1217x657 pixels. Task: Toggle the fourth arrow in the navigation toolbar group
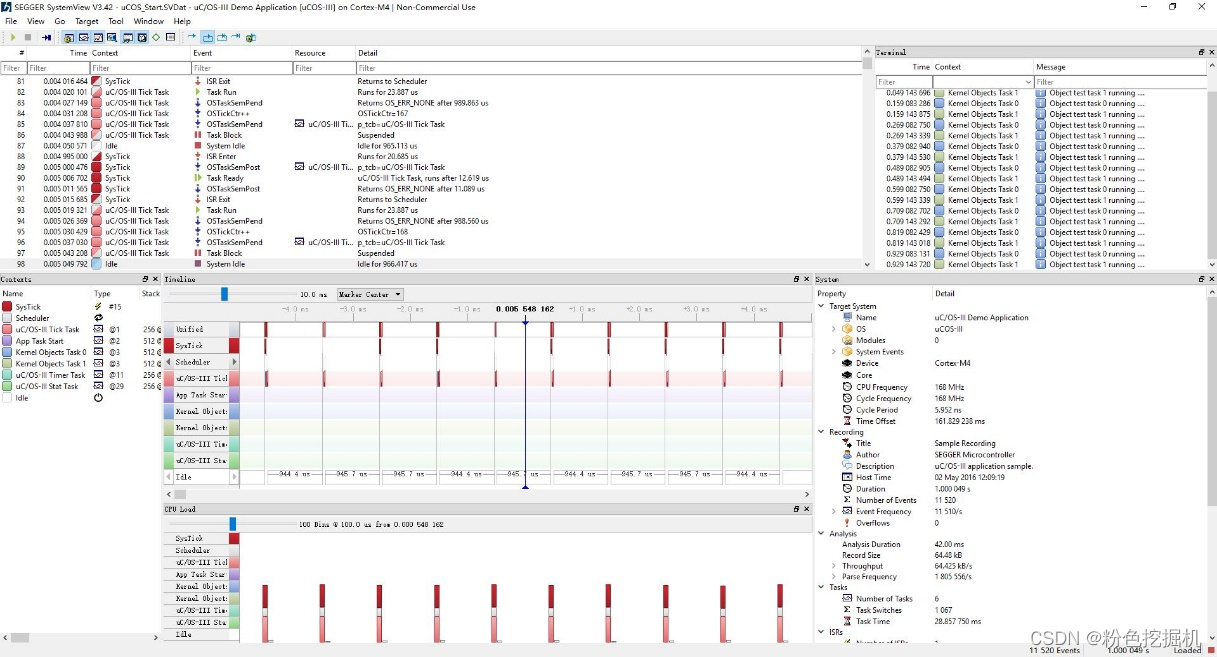click(236, 37)
